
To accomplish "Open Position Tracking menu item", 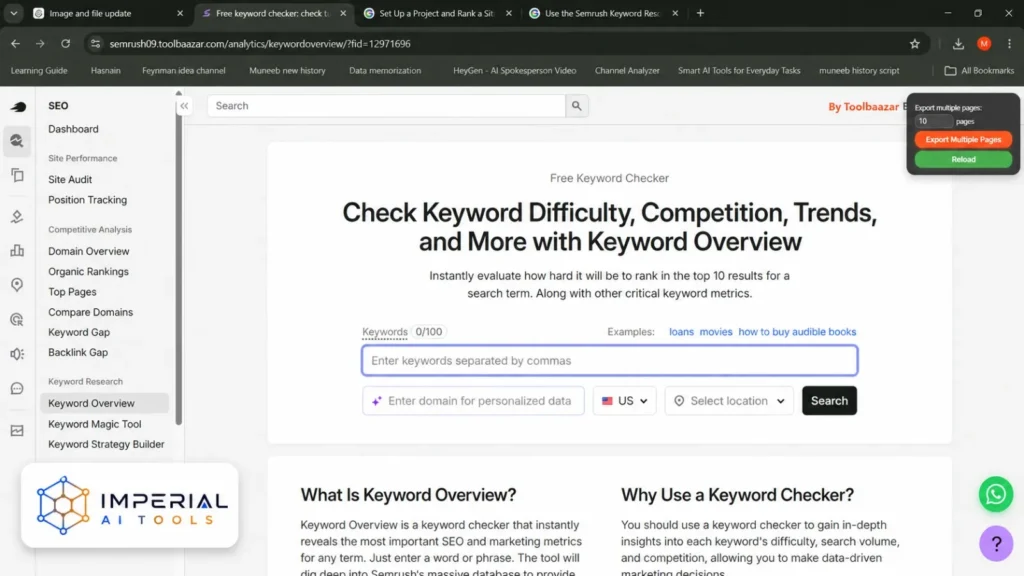I will [88, 200].
